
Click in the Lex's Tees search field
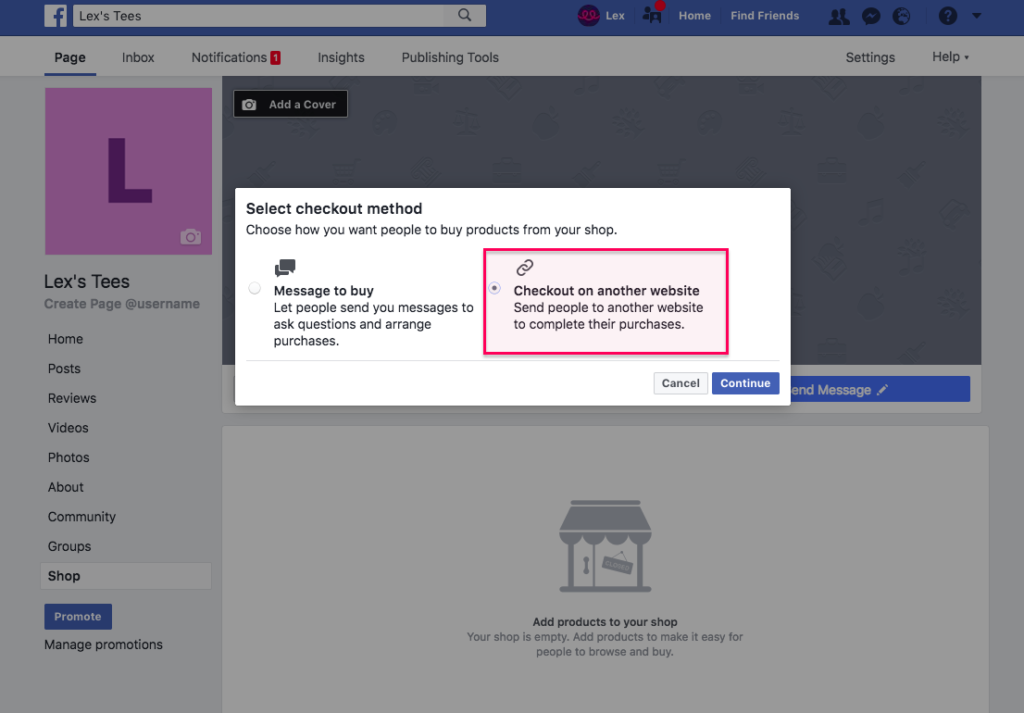coord(258,16)
